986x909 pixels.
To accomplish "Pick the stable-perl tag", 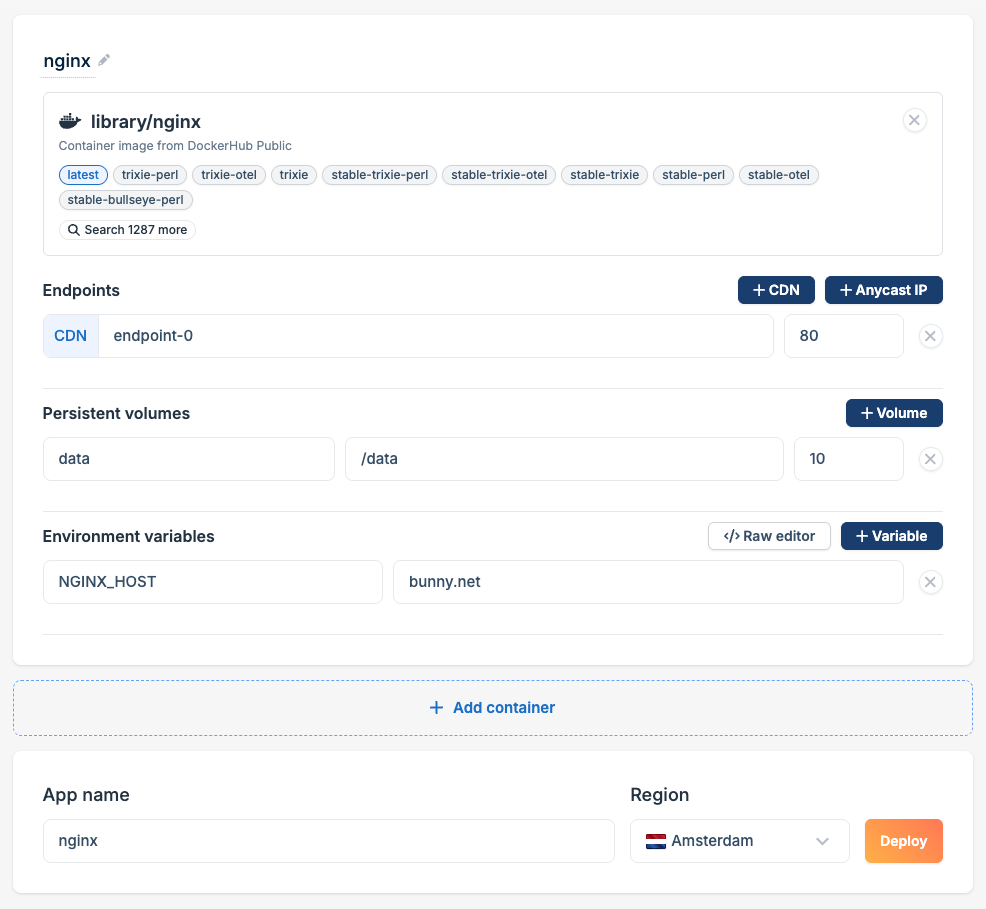I will 693,175.
